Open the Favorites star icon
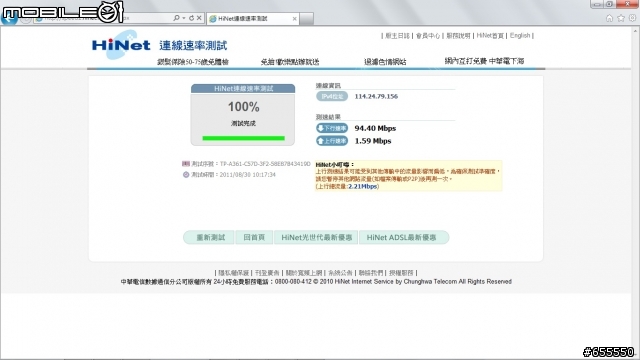Image resolution: width=640 pixels, height=360 pixels. pyautogui.click(x=621, y=18)
